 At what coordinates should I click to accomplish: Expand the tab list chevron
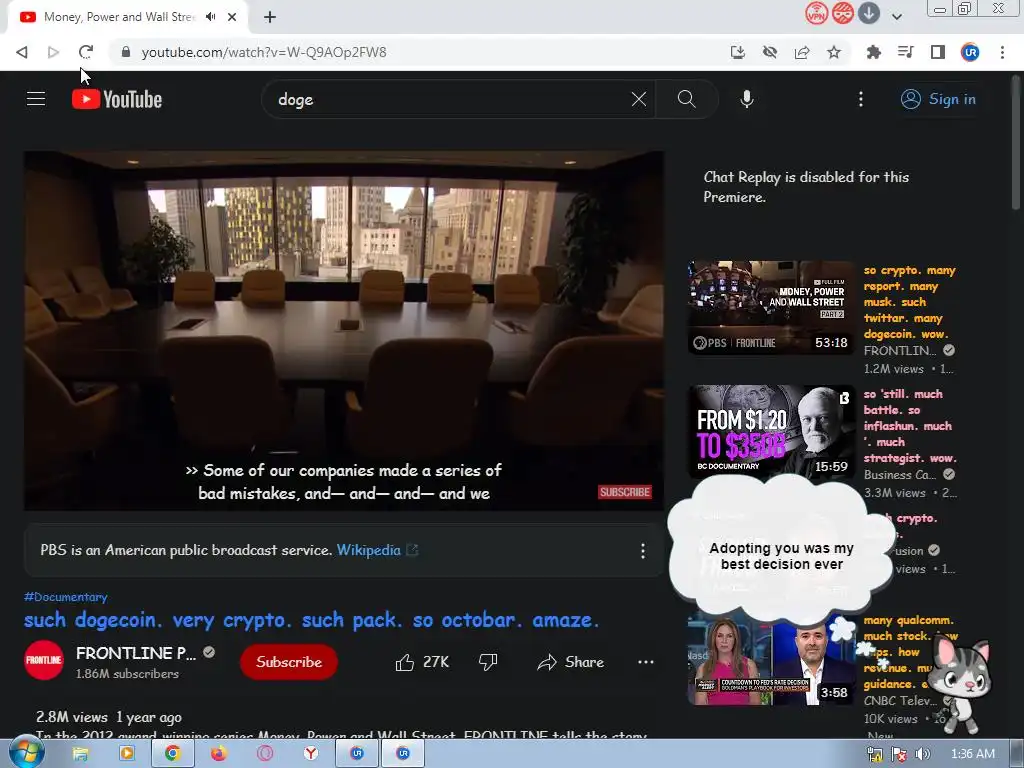897,17
